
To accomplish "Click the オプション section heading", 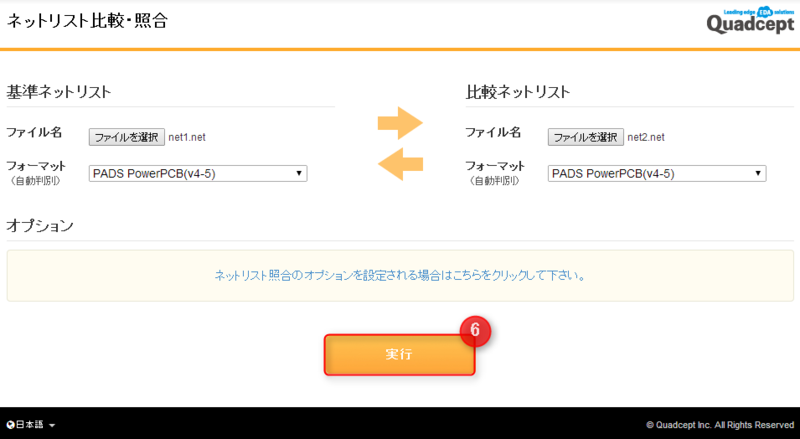I will point(40,225).
